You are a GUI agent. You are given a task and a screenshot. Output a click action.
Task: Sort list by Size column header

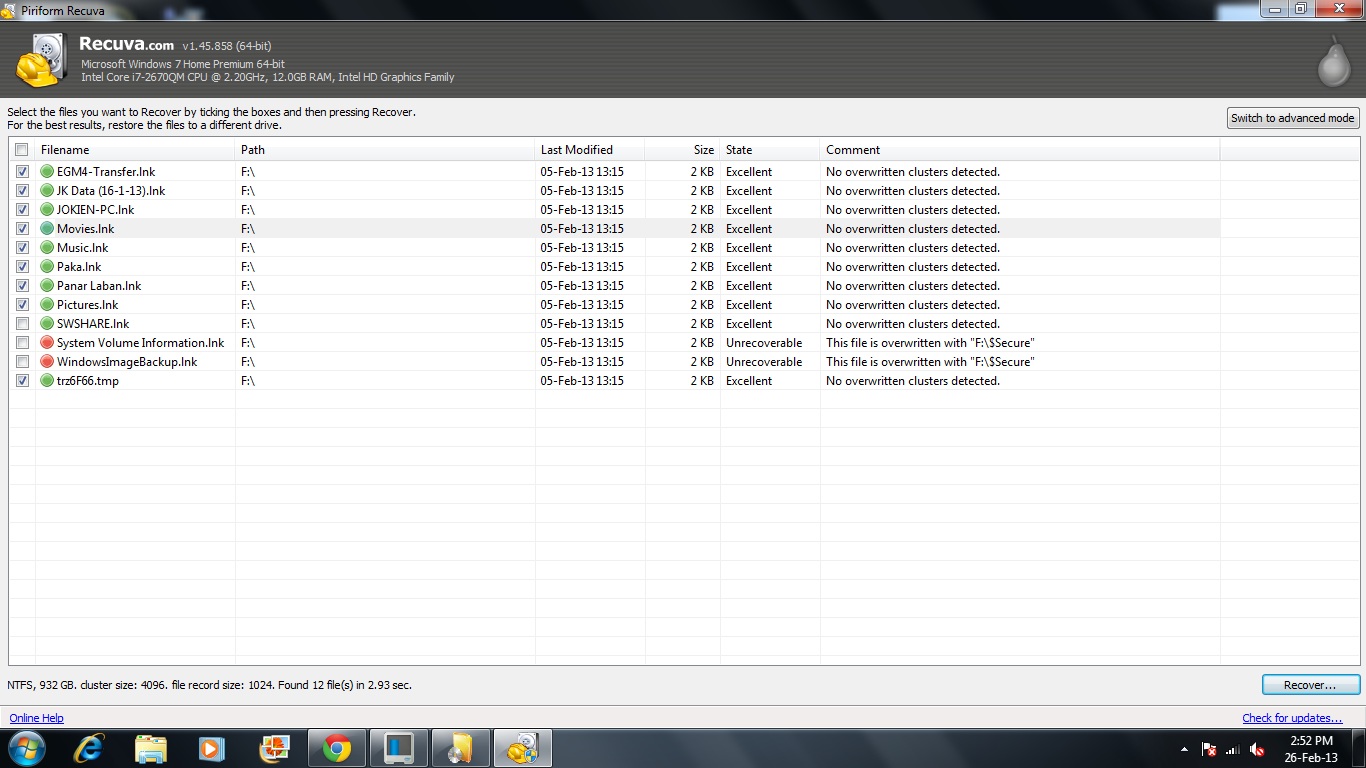(x=682, y=150)
